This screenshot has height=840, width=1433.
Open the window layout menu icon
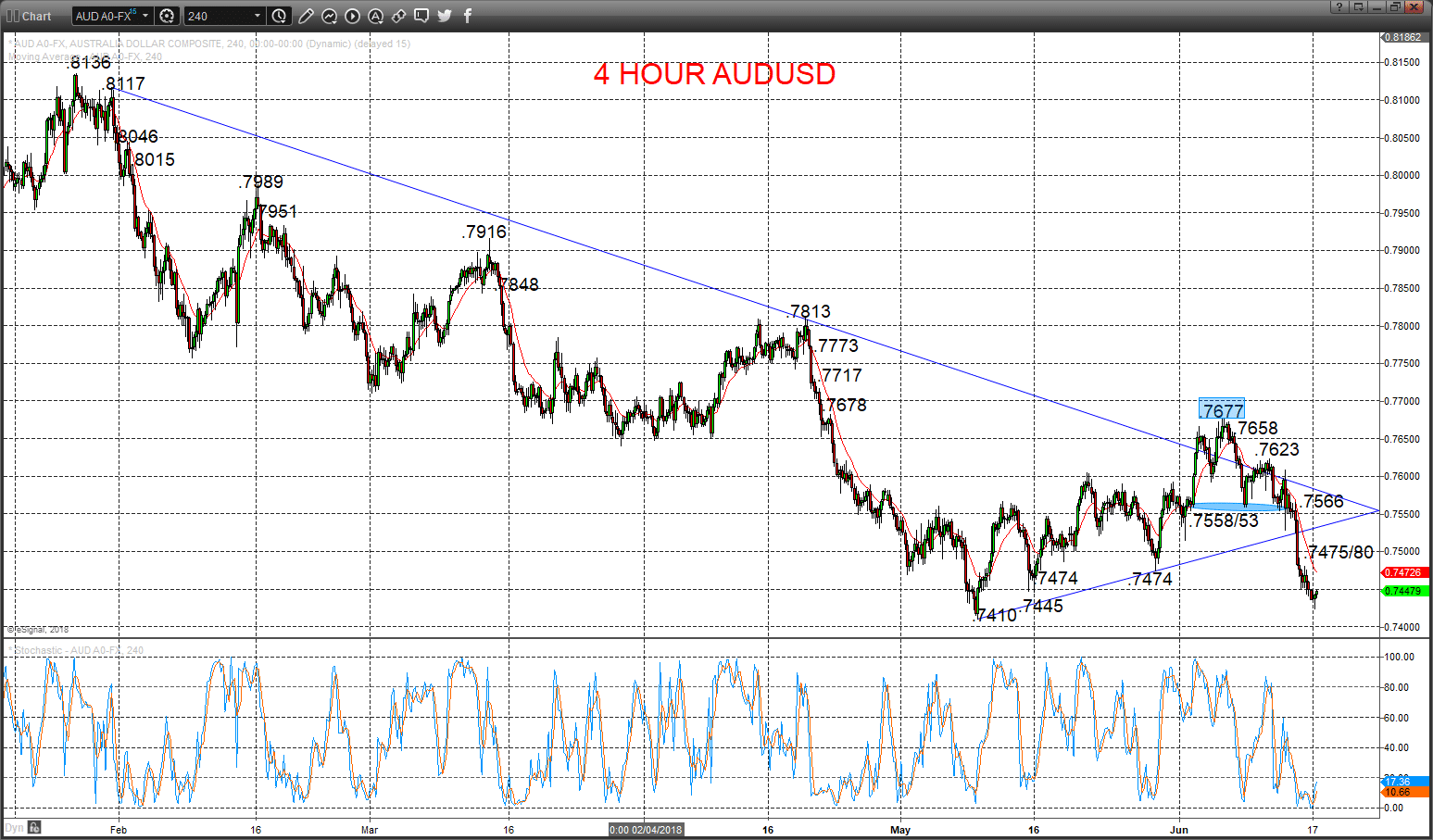point(1358,6)
